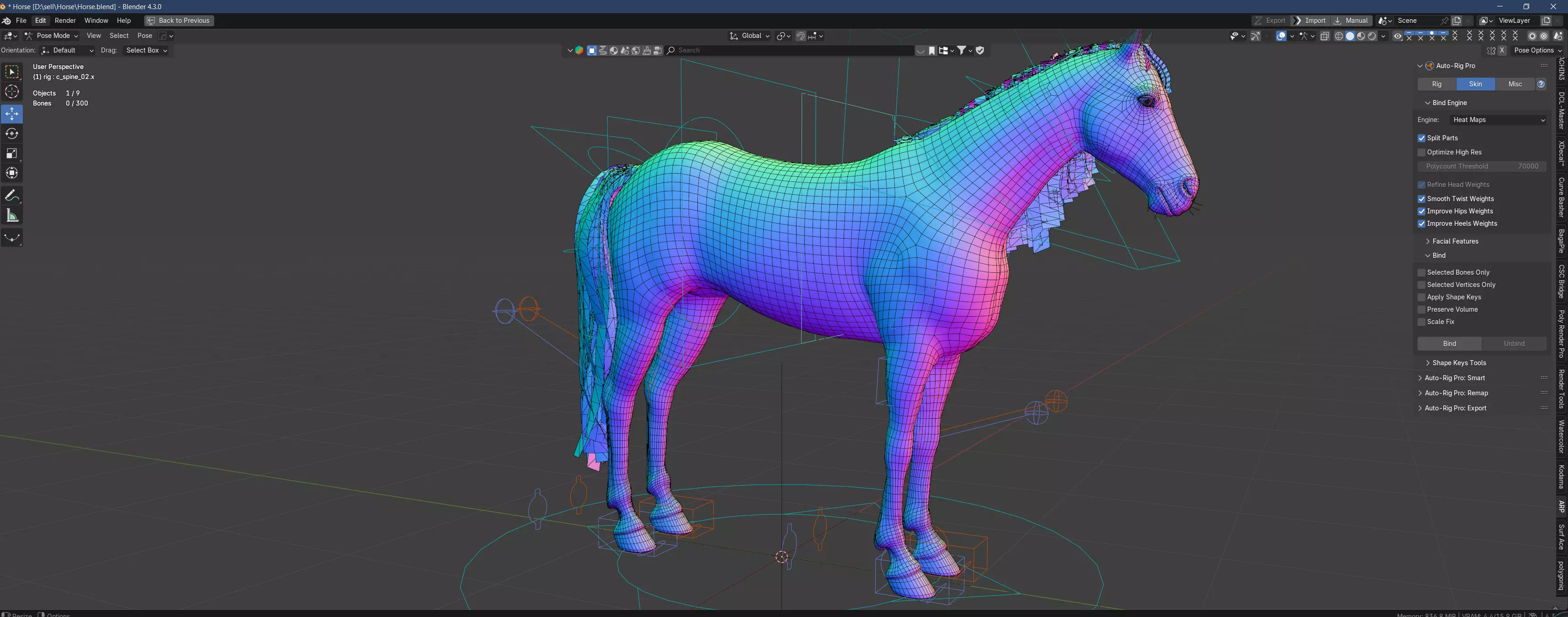Click the Auto-Rig Pro help question icon
1568x617 pixels.
point(1541,84)
